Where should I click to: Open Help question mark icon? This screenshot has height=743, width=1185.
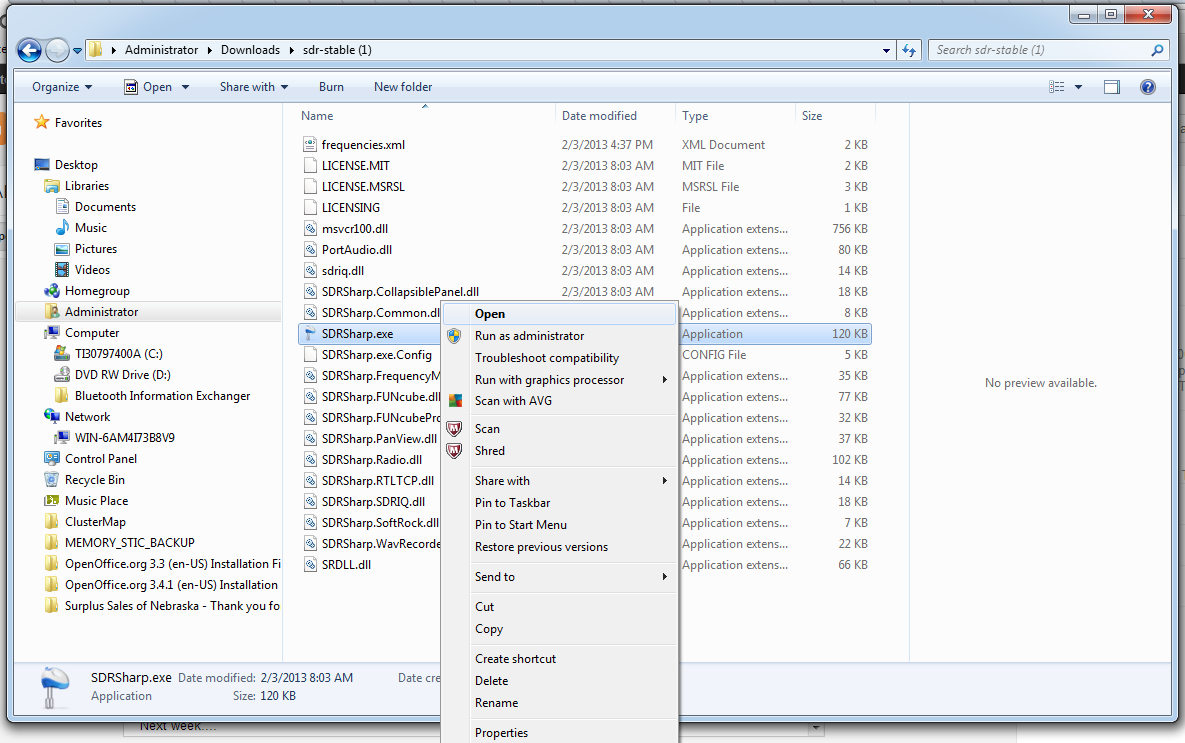[x=1147, y=87]
